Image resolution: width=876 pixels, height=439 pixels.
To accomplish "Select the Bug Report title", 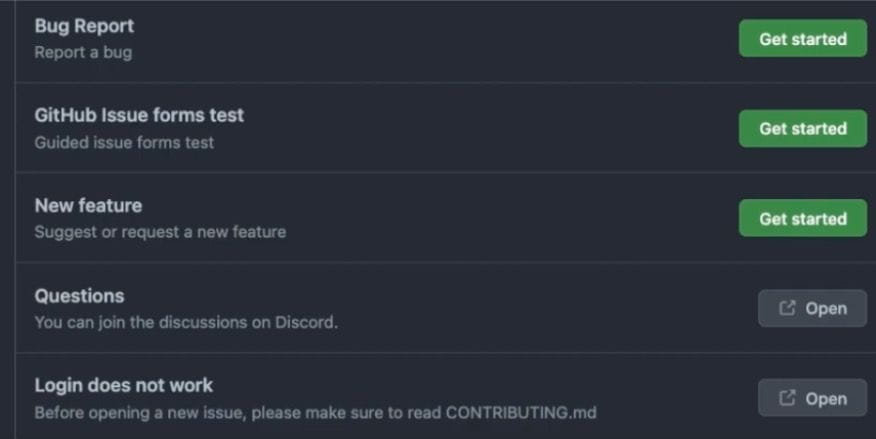I will (x=84, y=26).
